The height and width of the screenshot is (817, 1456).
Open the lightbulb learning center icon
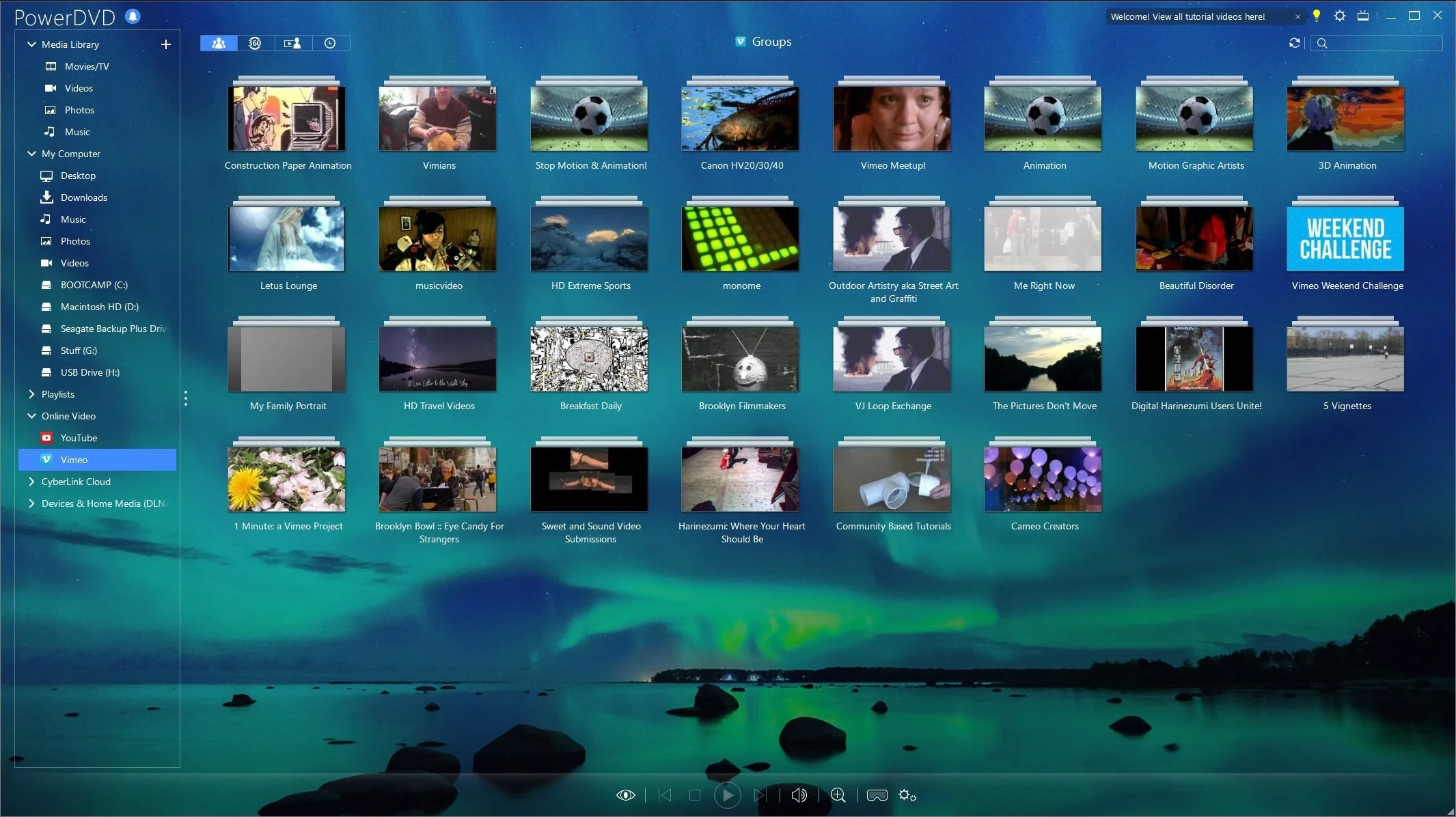(1316, 16)
